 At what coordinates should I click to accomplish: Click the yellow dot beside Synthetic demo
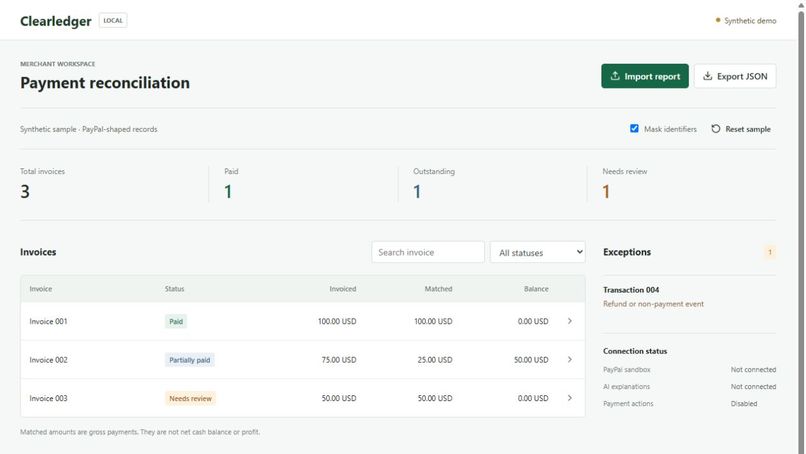[718, 20]
